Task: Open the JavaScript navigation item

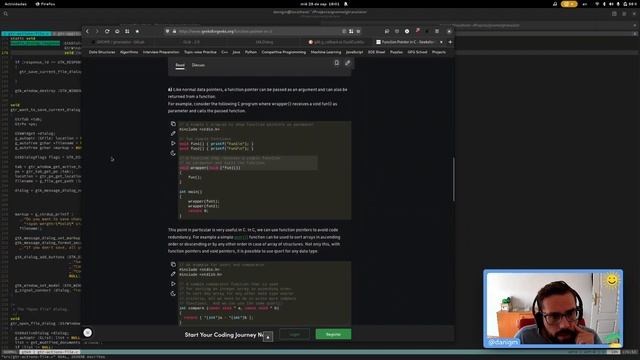Action: pos(354,52)
